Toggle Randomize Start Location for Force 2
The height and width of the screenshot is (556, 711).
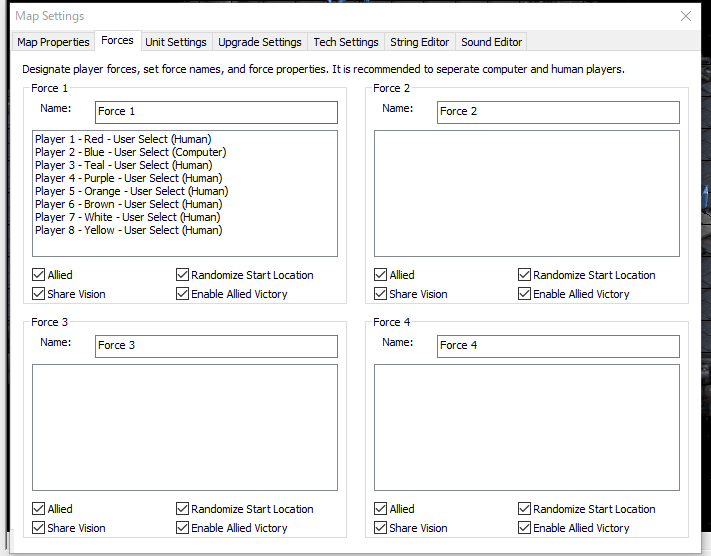tap(524, 275)
